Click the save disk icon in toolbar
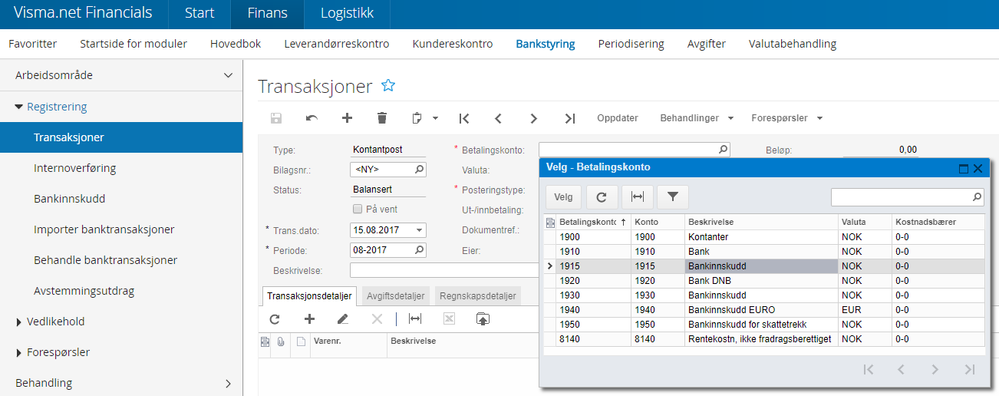Image resolution: width=999 pixels, height=396 pixels. point(277,118)
